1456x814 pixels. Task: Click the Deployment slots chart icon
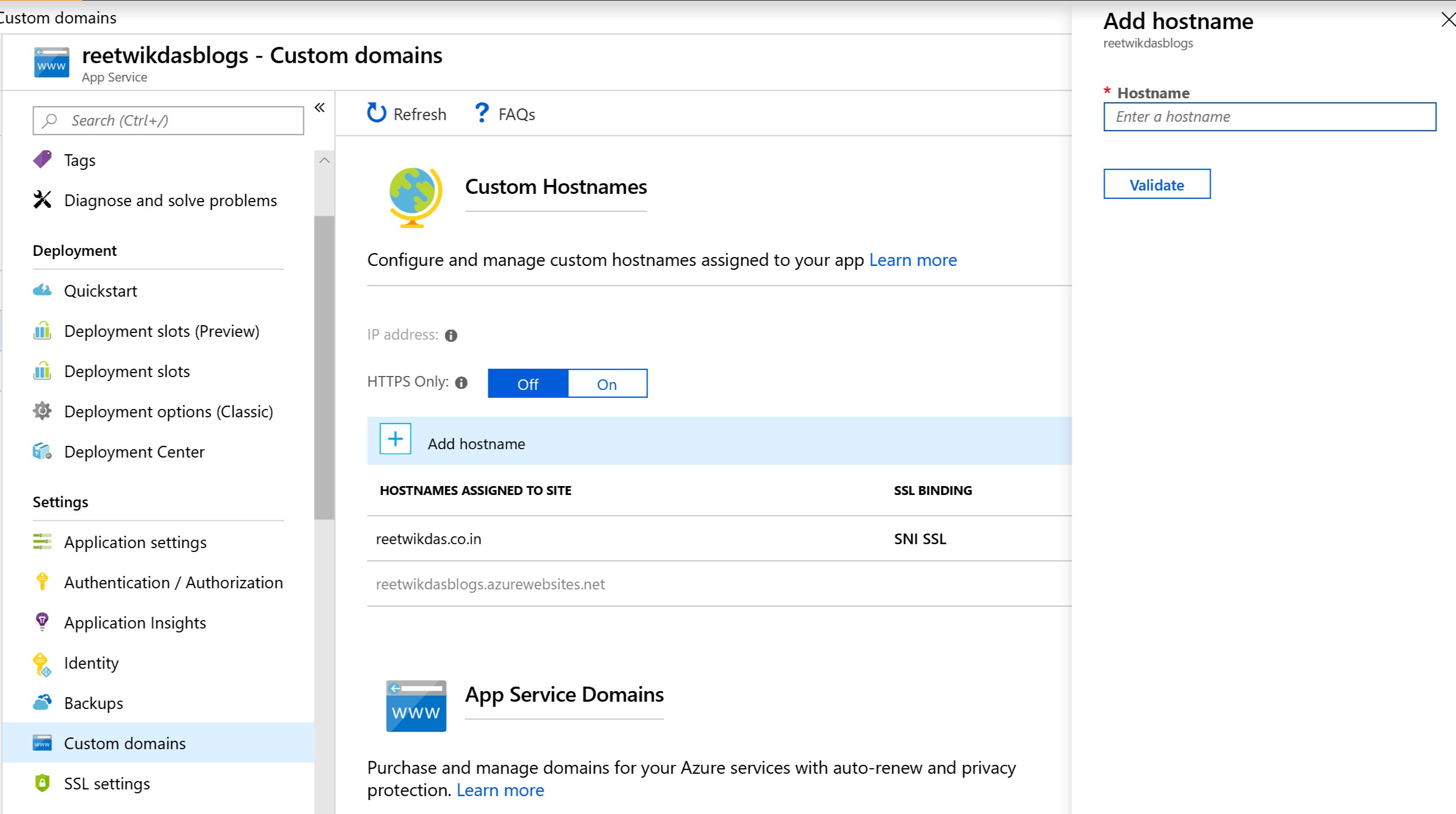pos(42,371)
